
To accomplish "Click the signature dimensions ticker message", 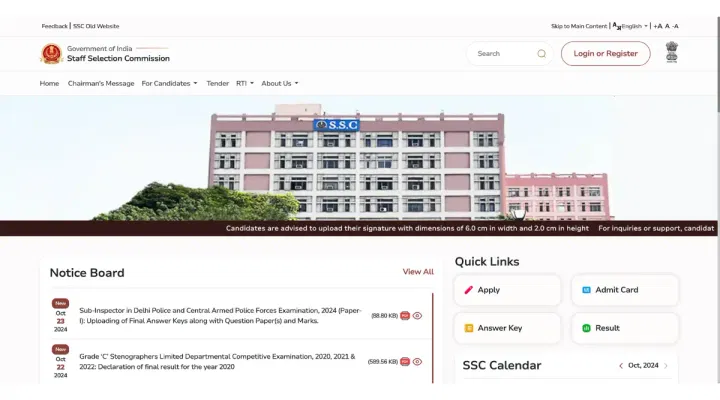I will pos(407,228).
